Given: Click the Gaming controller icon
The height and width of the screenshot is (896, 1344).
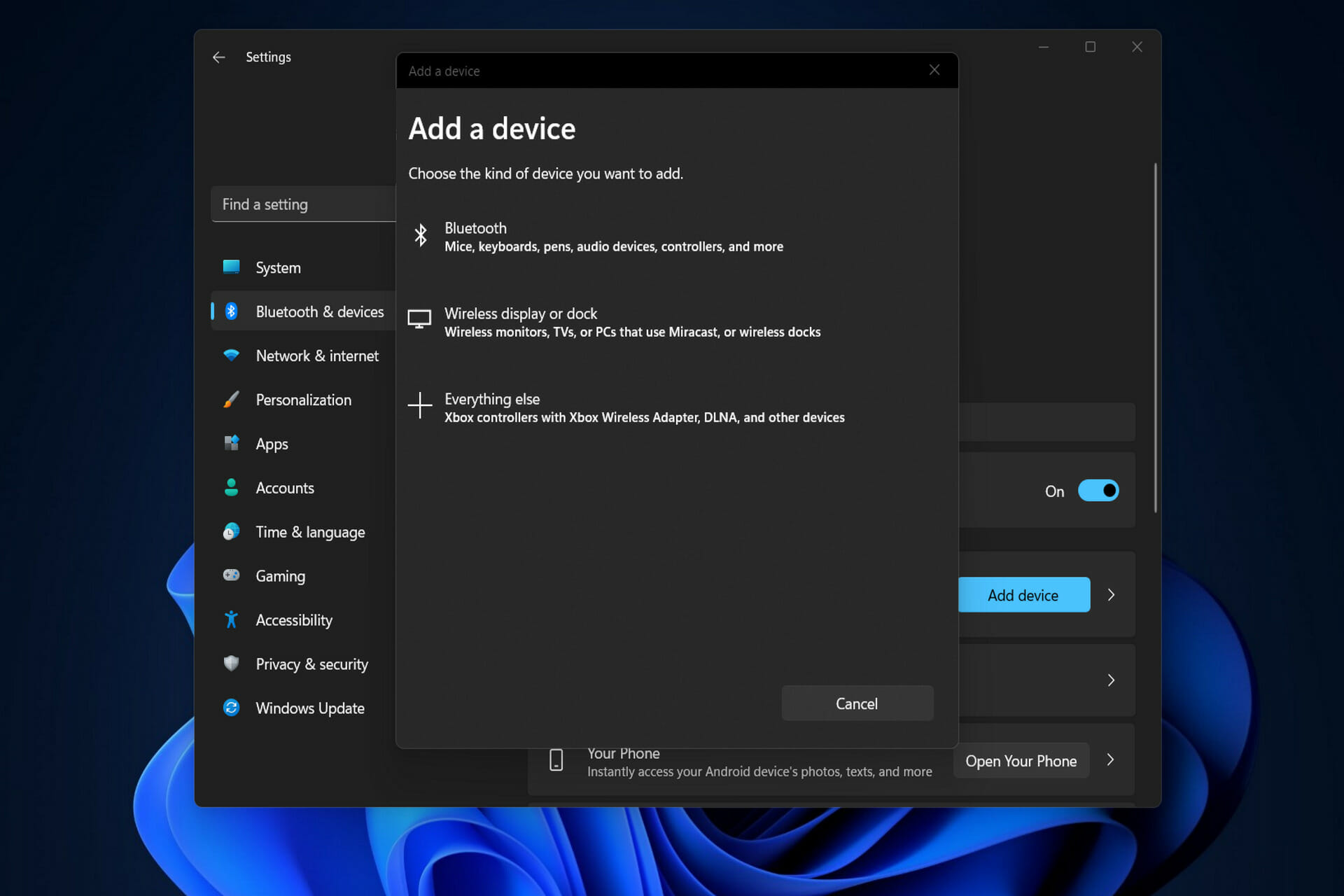Looking at the screenshot, I should pos(231,575).
